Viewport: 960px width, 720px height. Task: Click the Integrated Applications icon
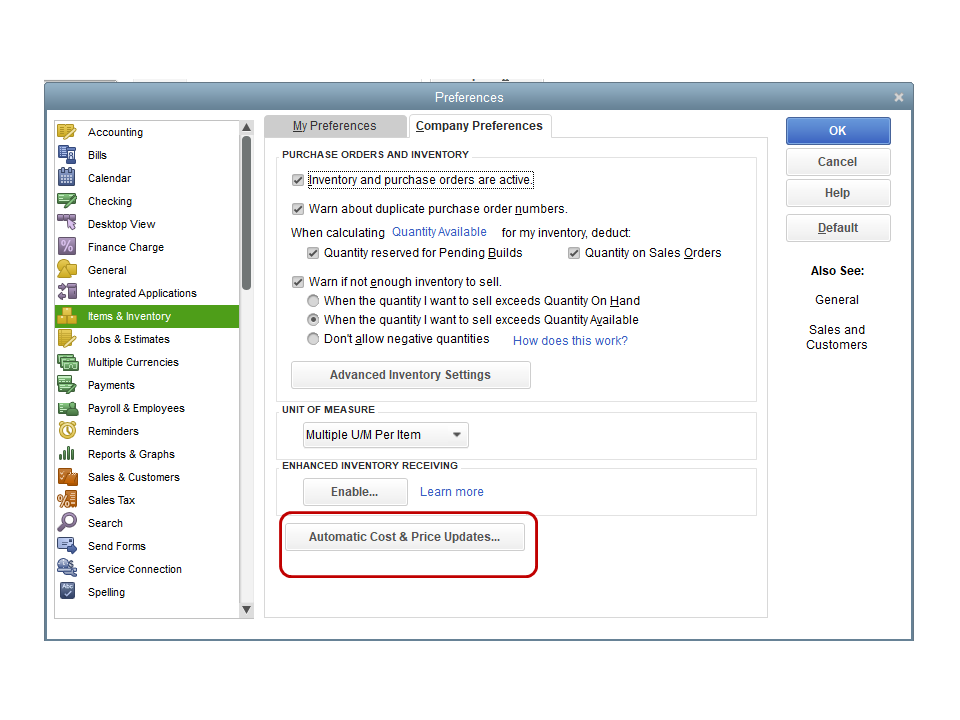pyautogui.click(x=67, y=293)
